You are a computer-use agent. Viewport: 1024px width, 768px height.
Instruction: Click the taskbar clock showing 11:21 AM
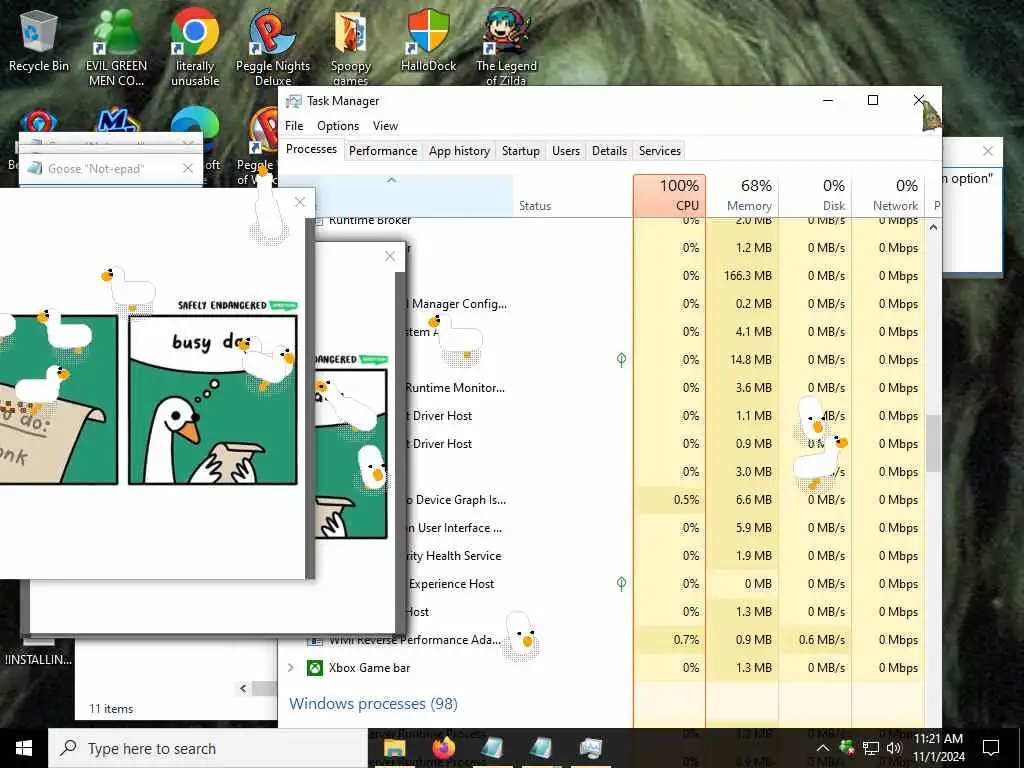[x=938, y=748]
